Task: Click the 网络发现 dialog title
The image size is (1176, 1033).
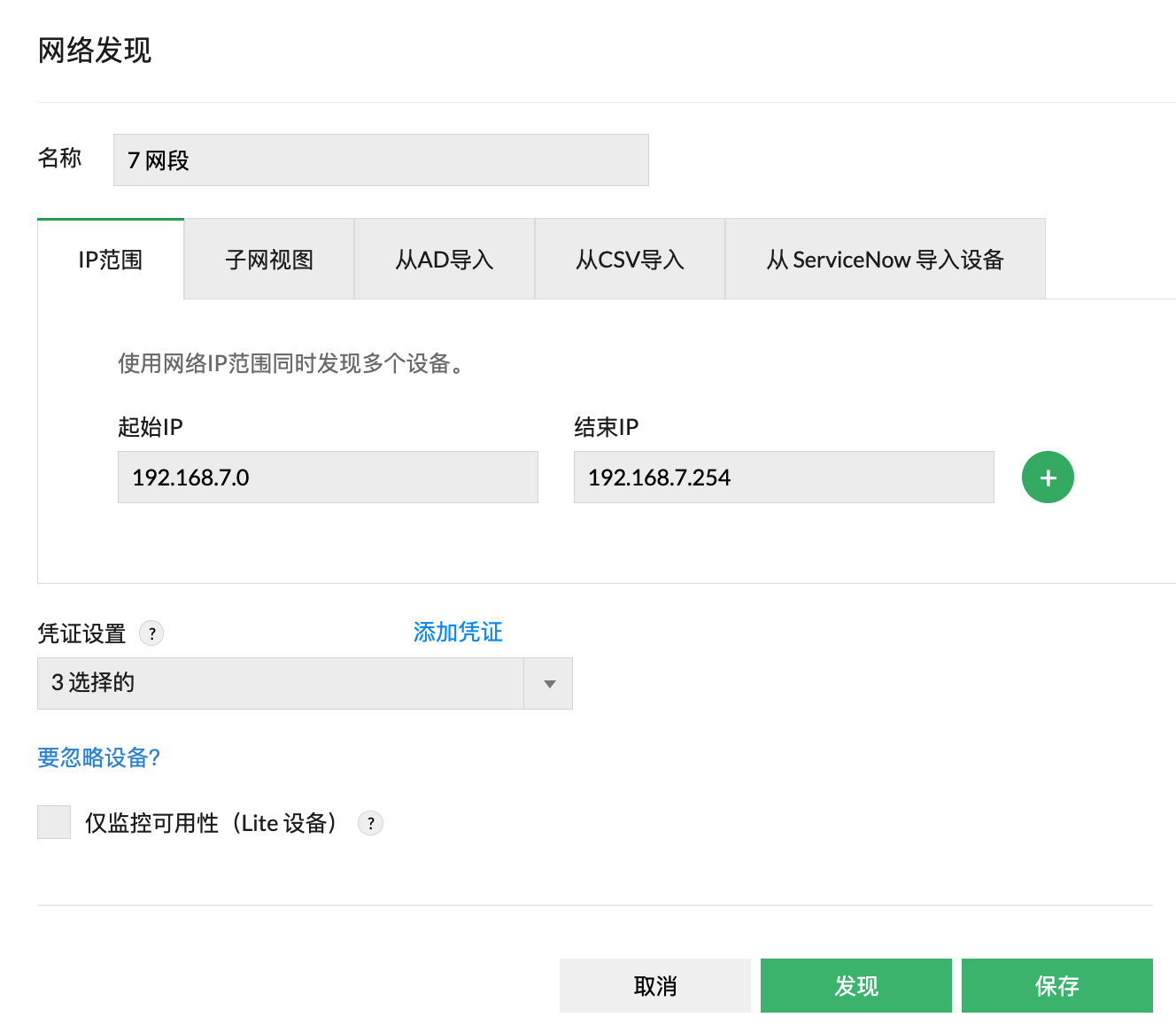Action: point(95,51)
